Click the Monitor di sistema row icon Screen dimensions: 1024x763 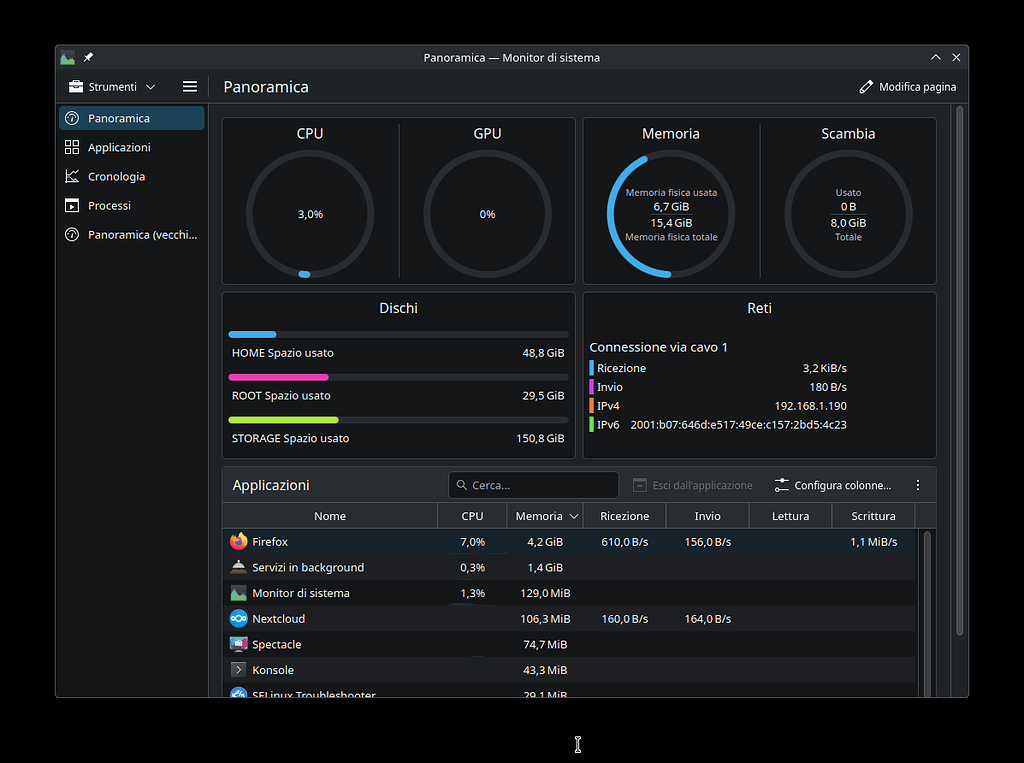coord(237,592)
